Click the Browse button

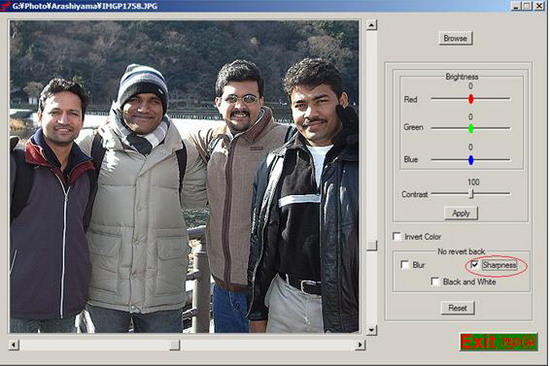455,38
